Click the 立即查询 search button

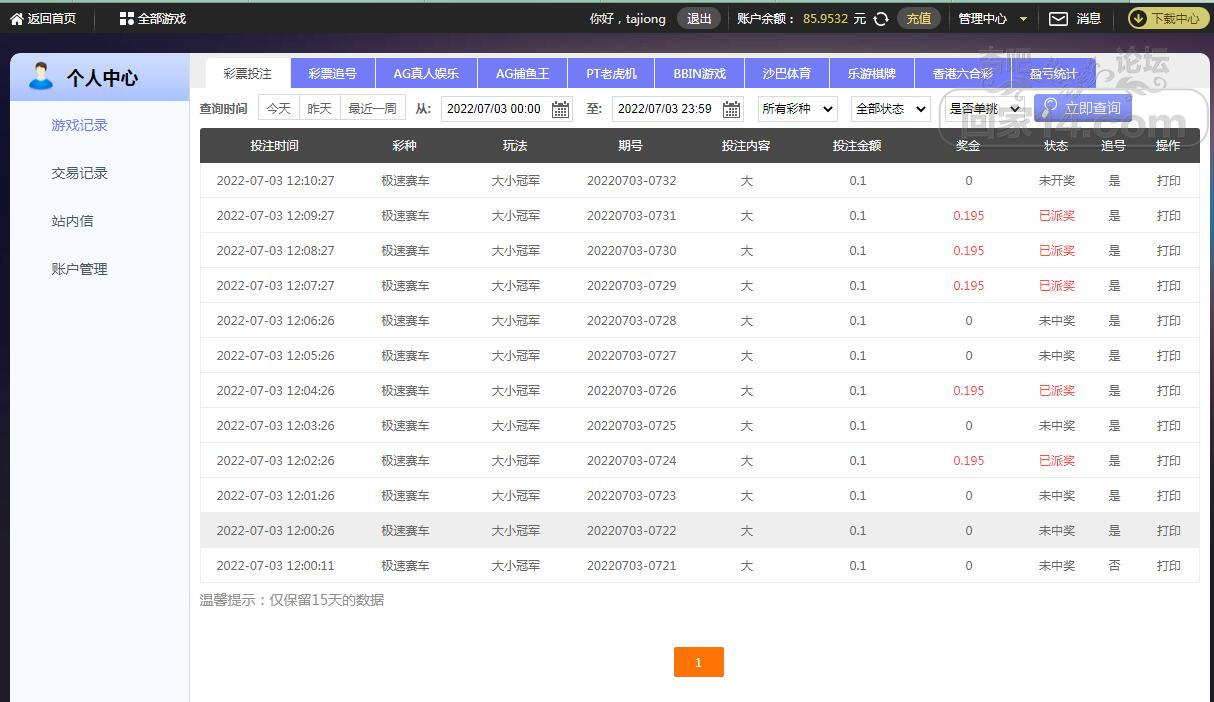pos(1082,108)
